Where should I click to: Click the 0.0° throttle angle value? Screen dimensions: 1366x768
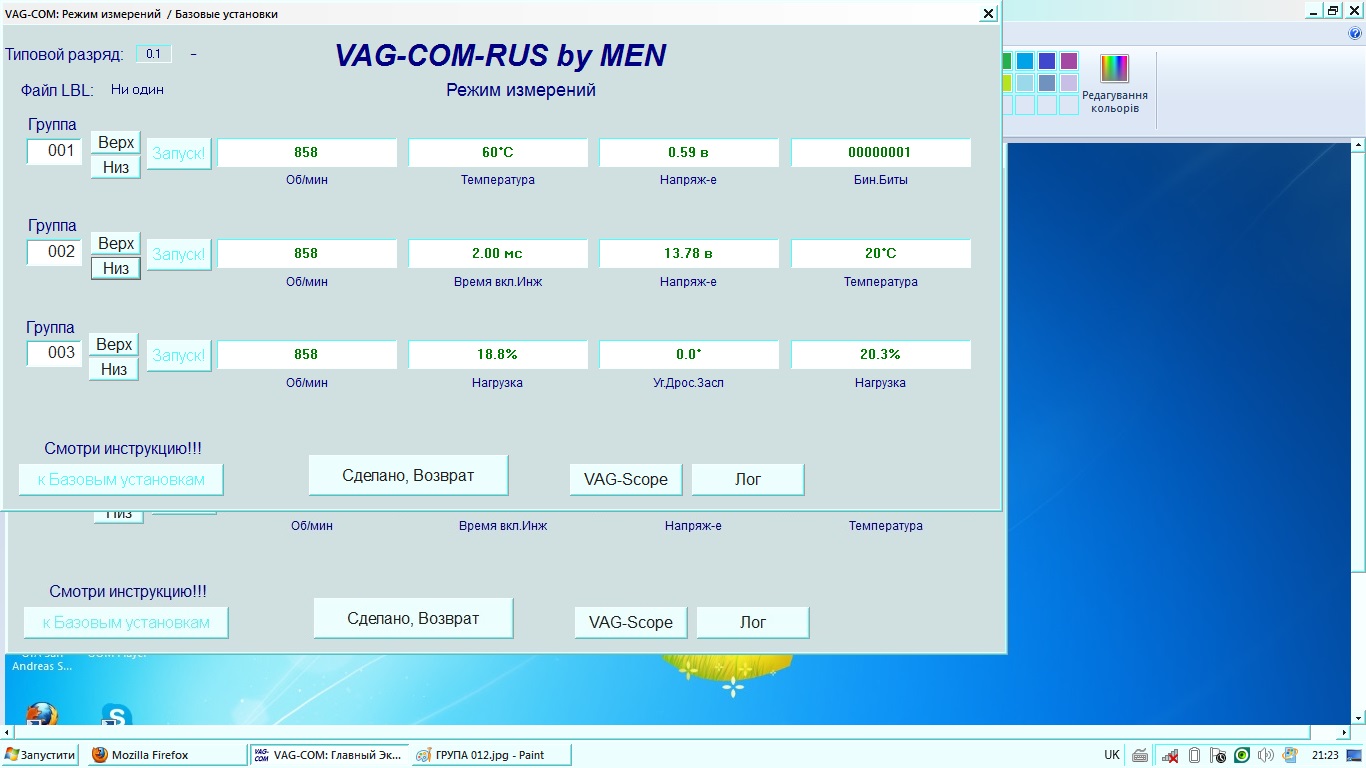tap(689, 355)
